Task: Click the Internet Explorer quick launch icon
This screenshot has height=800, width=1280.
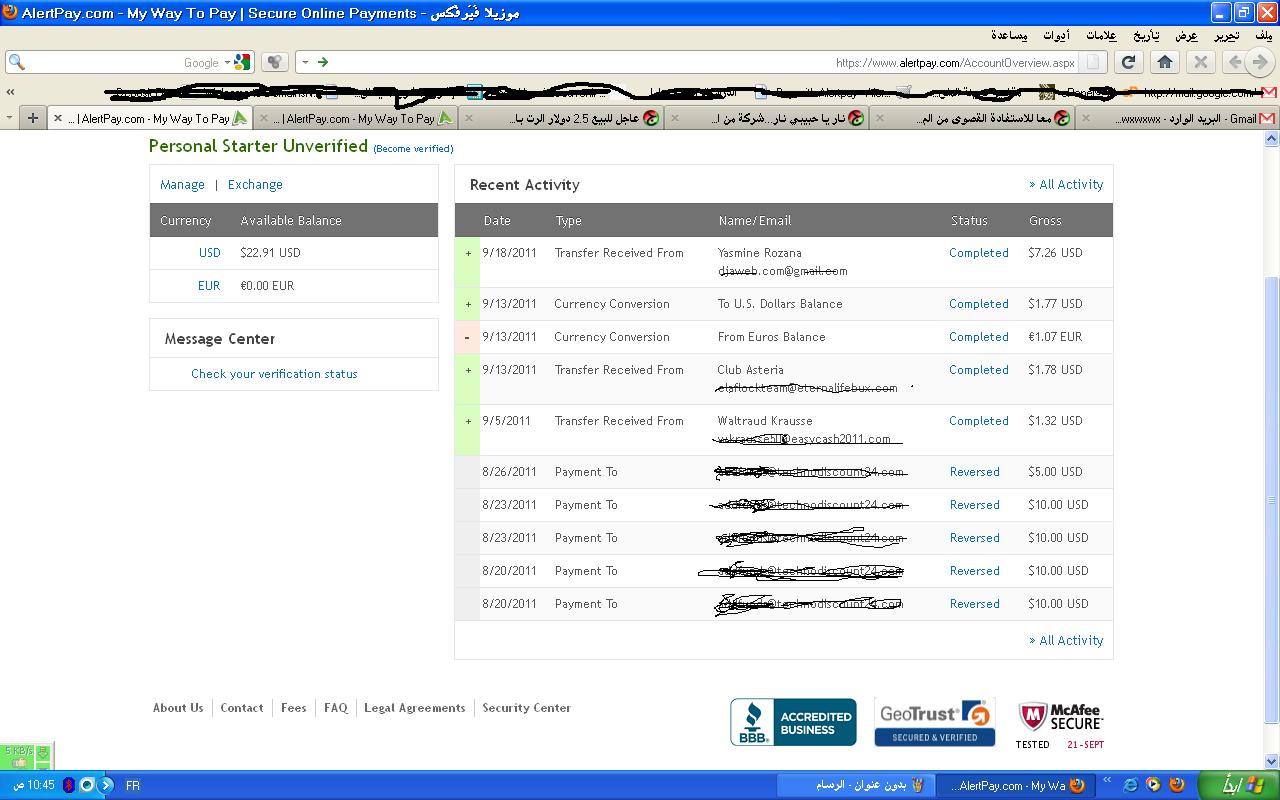Action: (1130, 786)
